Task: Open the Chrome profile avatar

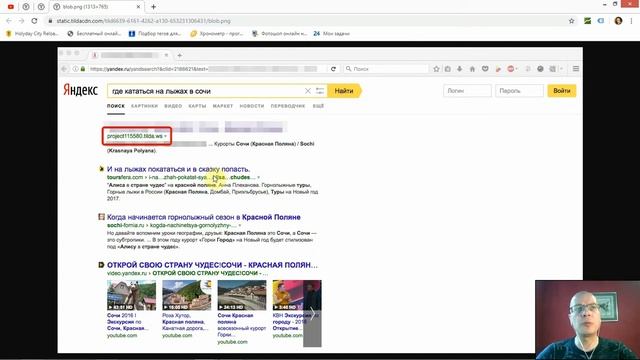Action: coord(618,21)
